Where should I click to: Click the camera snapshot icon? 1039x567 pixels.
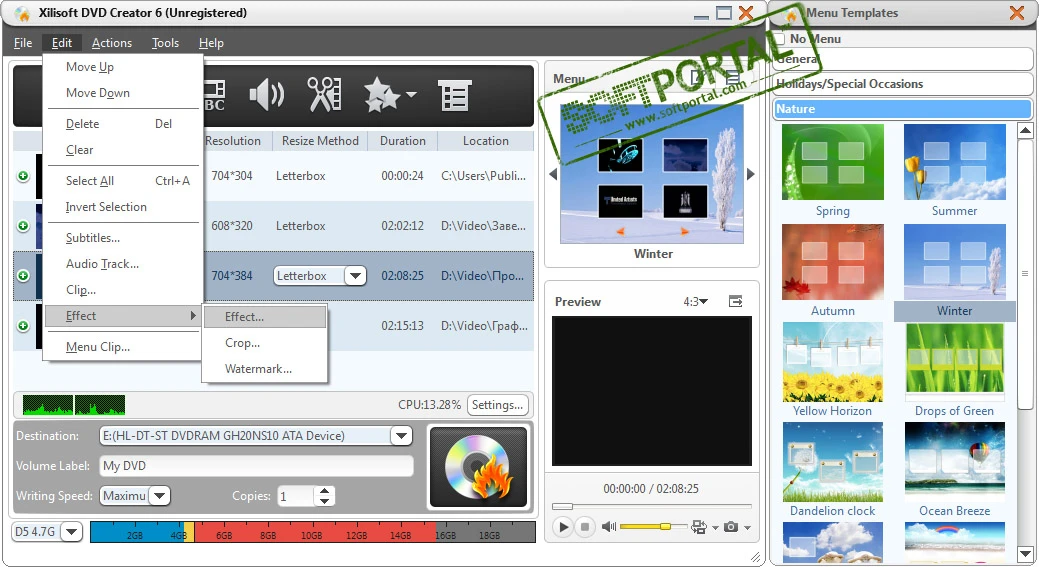point(731,527)
